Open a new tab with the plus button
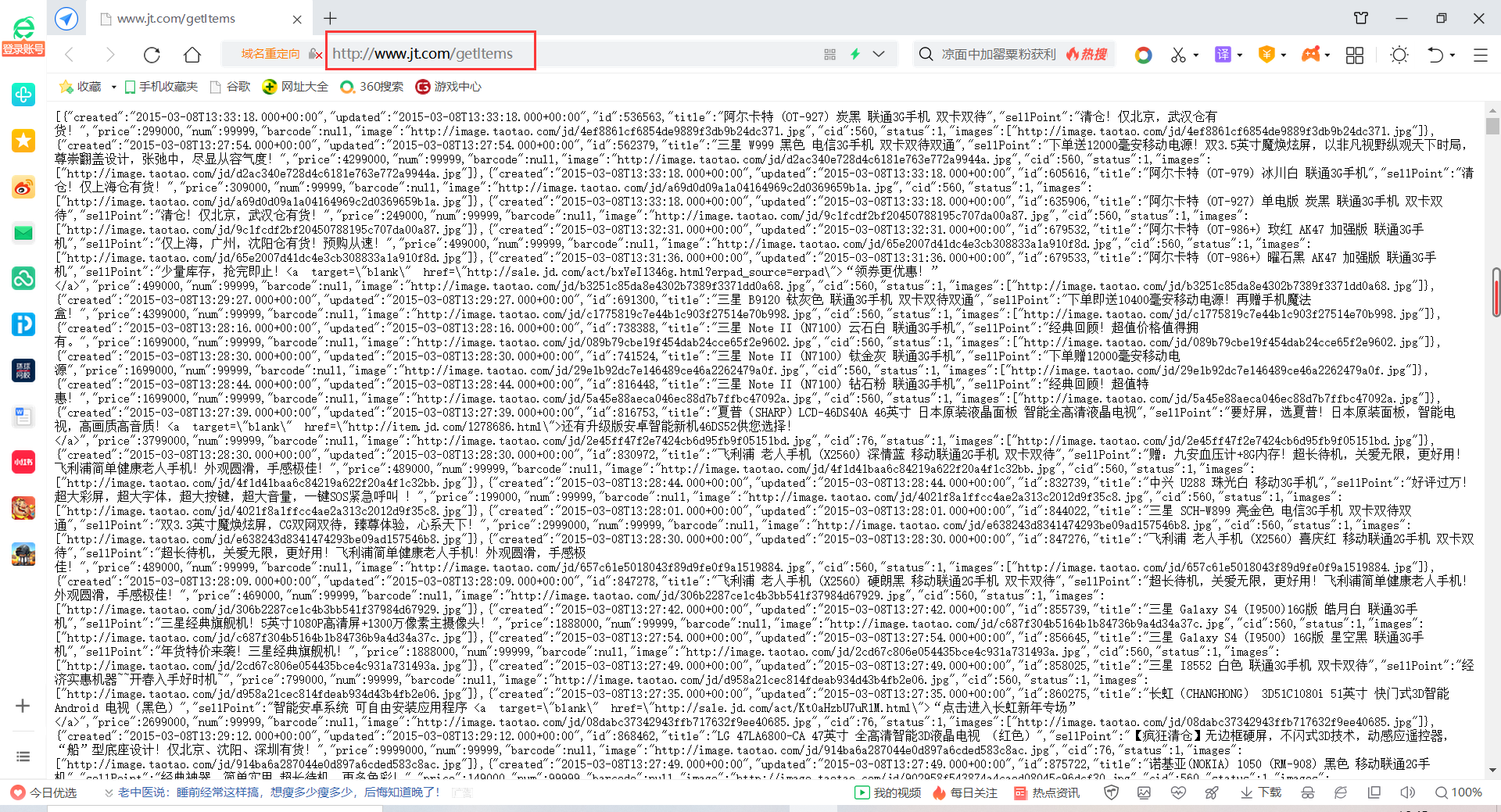This screenshot has height=812, width=1501. pos(330,18)
